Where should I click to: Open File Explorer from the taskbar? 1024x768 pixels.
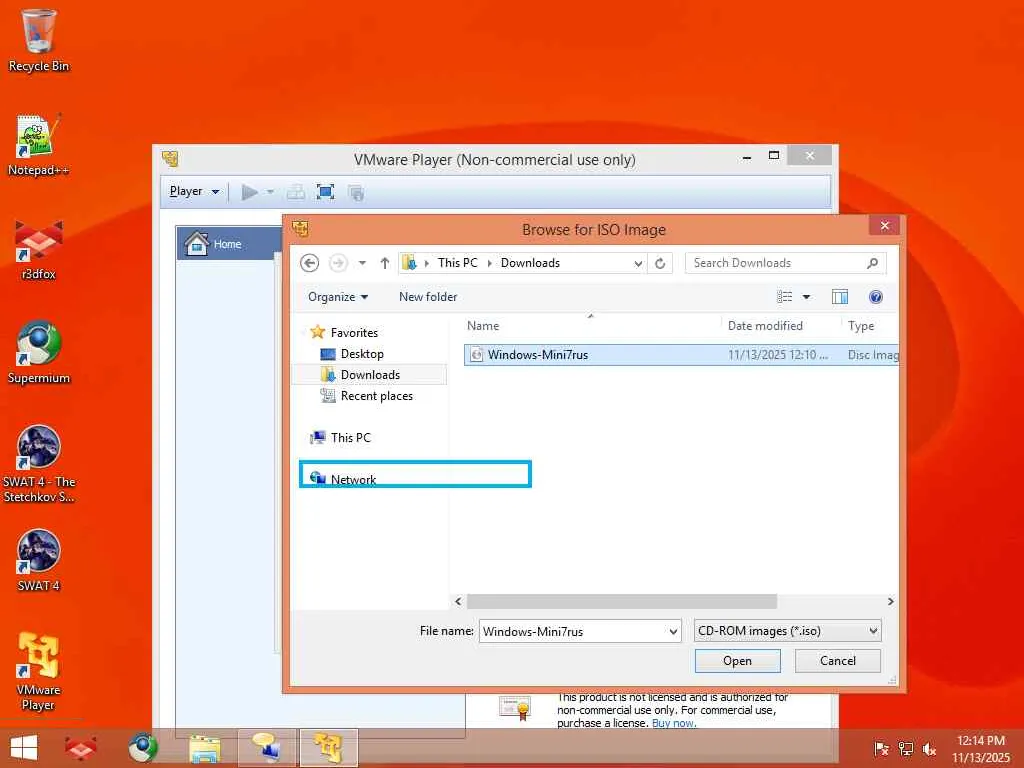tap(204, 748)
